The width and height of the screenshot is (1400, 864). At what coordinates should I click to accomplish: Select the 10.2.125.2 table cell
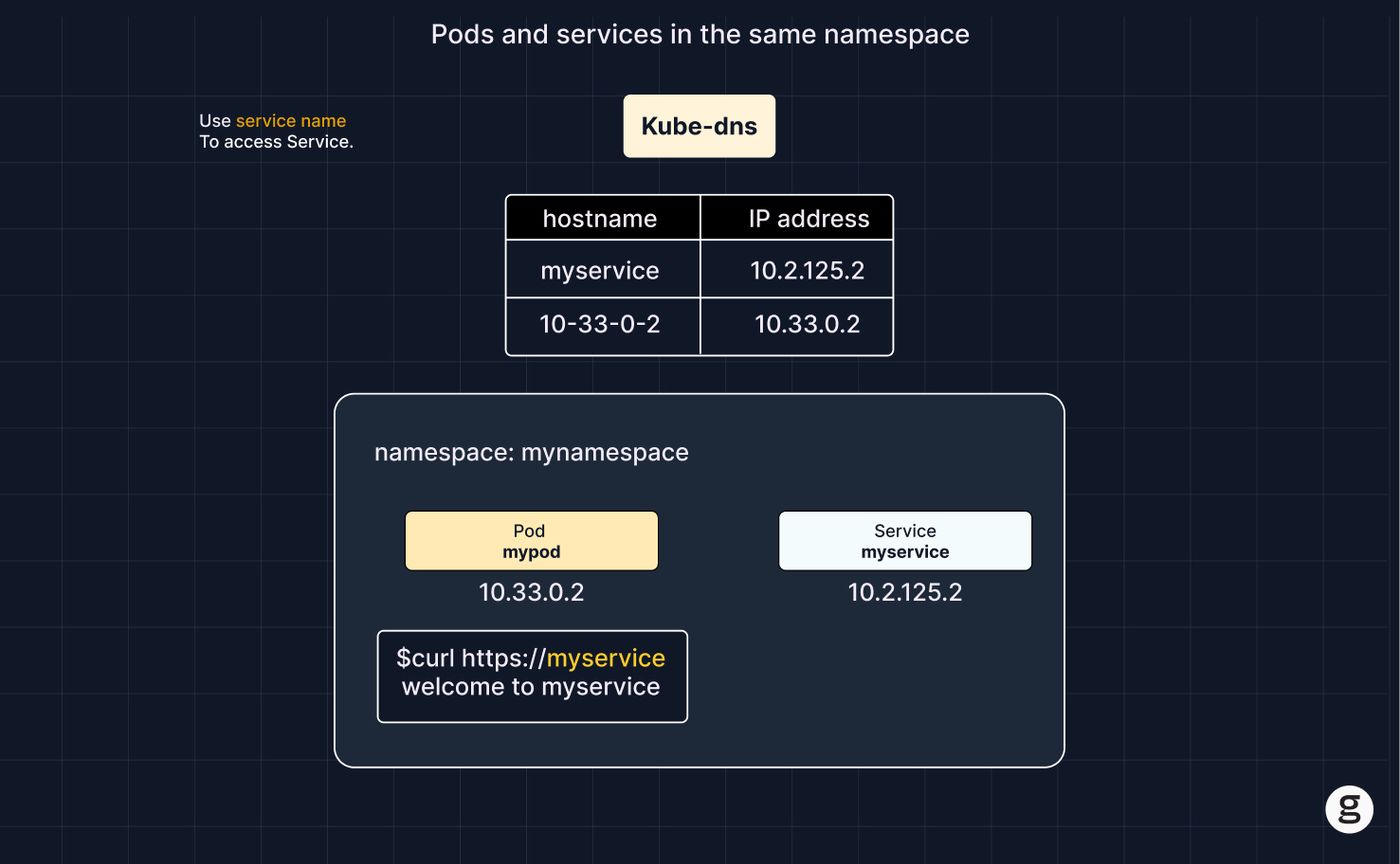pos(797,269)
